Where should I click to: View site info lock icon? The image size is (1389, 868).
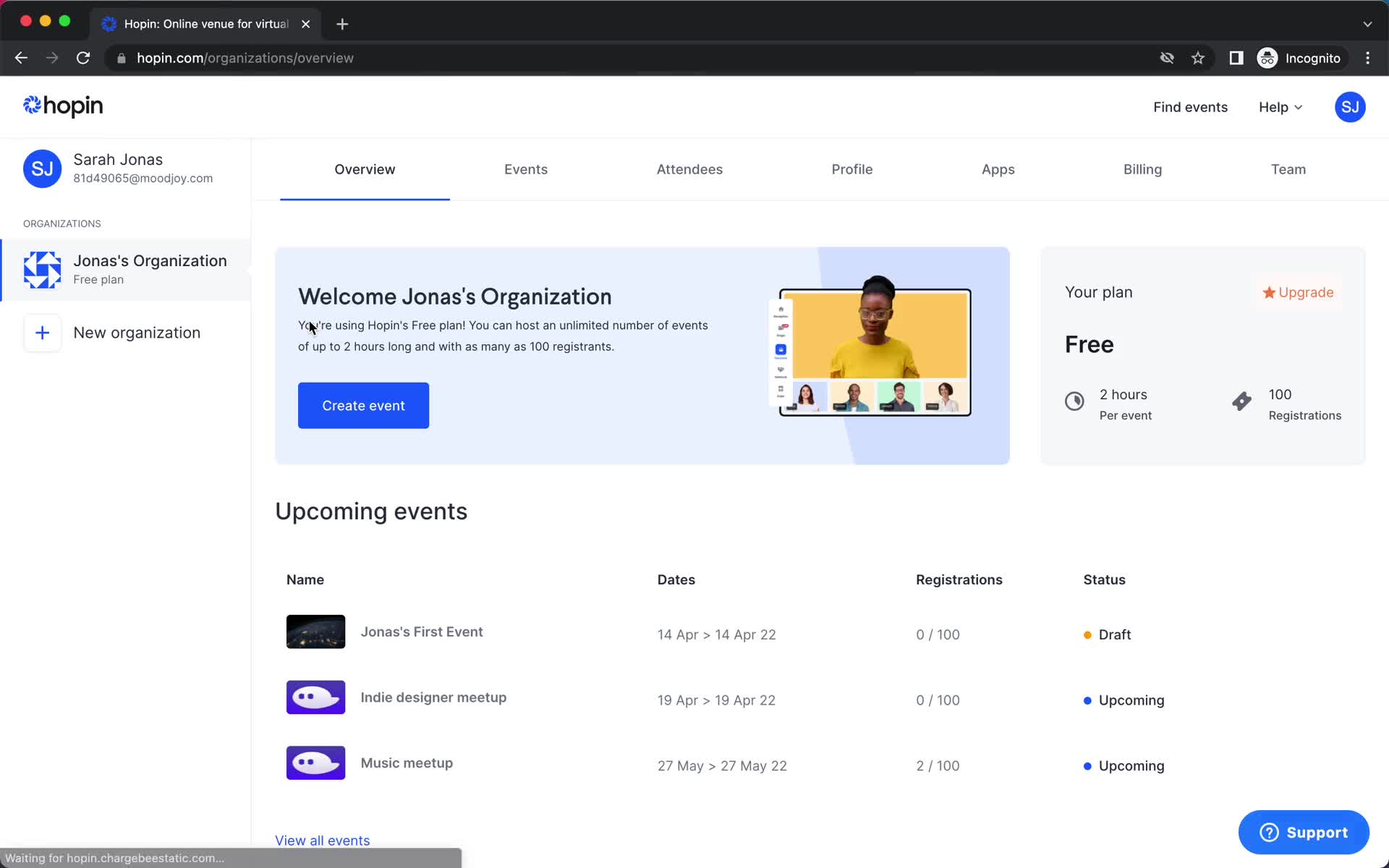click(x=122, y=58)
